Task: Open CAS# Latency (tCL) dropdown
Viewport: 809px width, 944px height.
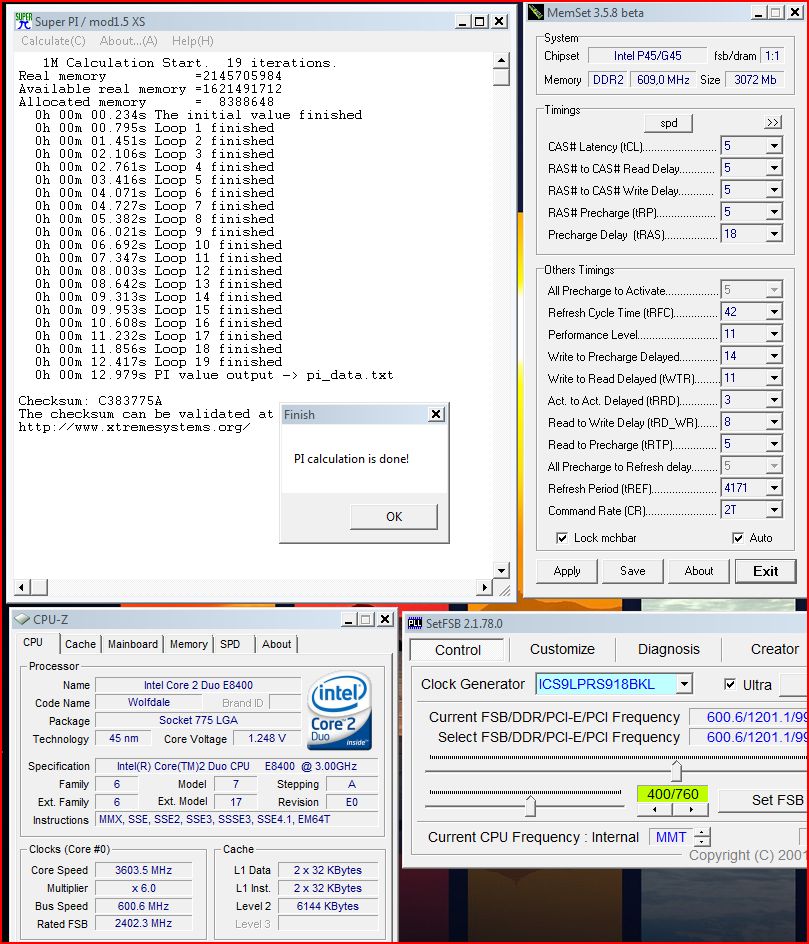Action: [775, 146]
